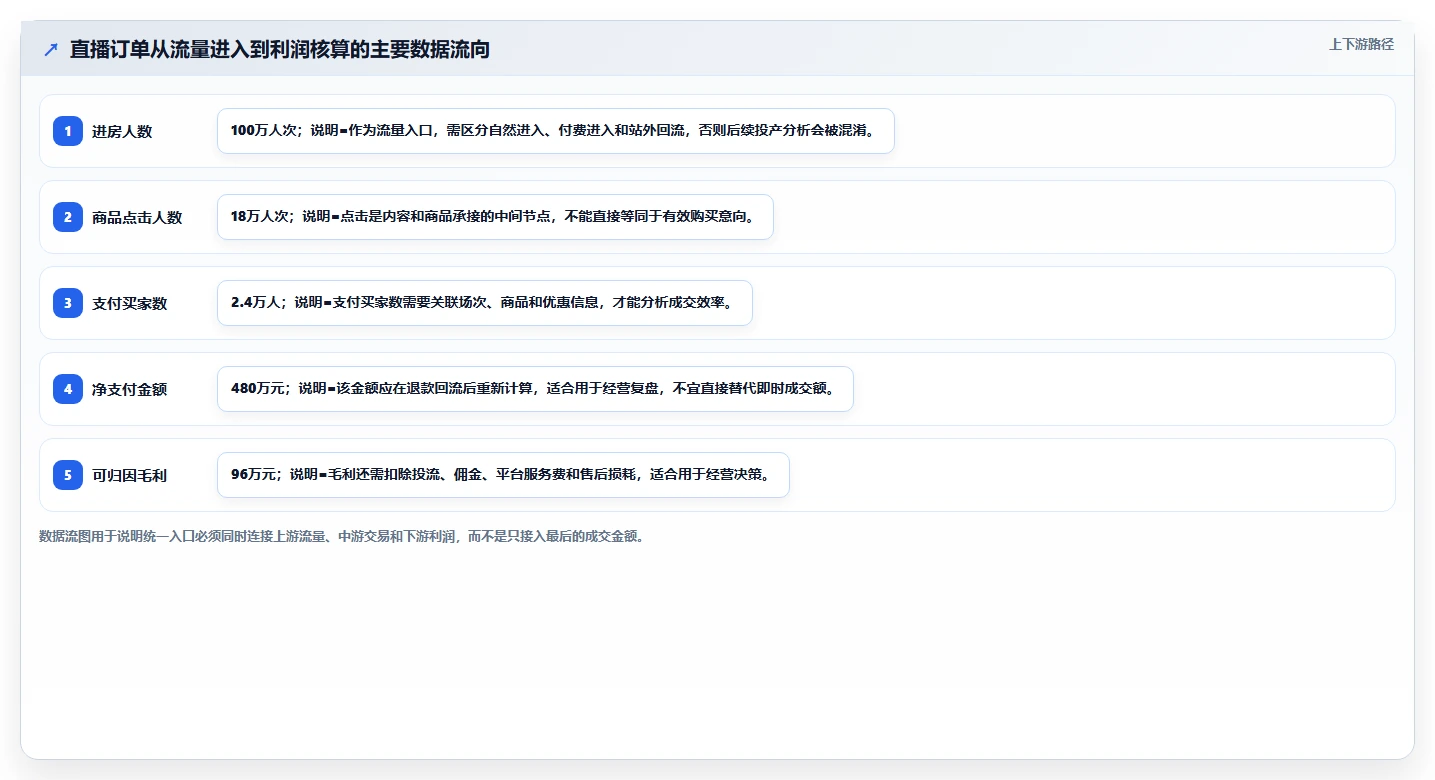The image size is (1435, 780).
Task: Open the 96万元 description box
Action: tap(503, 475)
